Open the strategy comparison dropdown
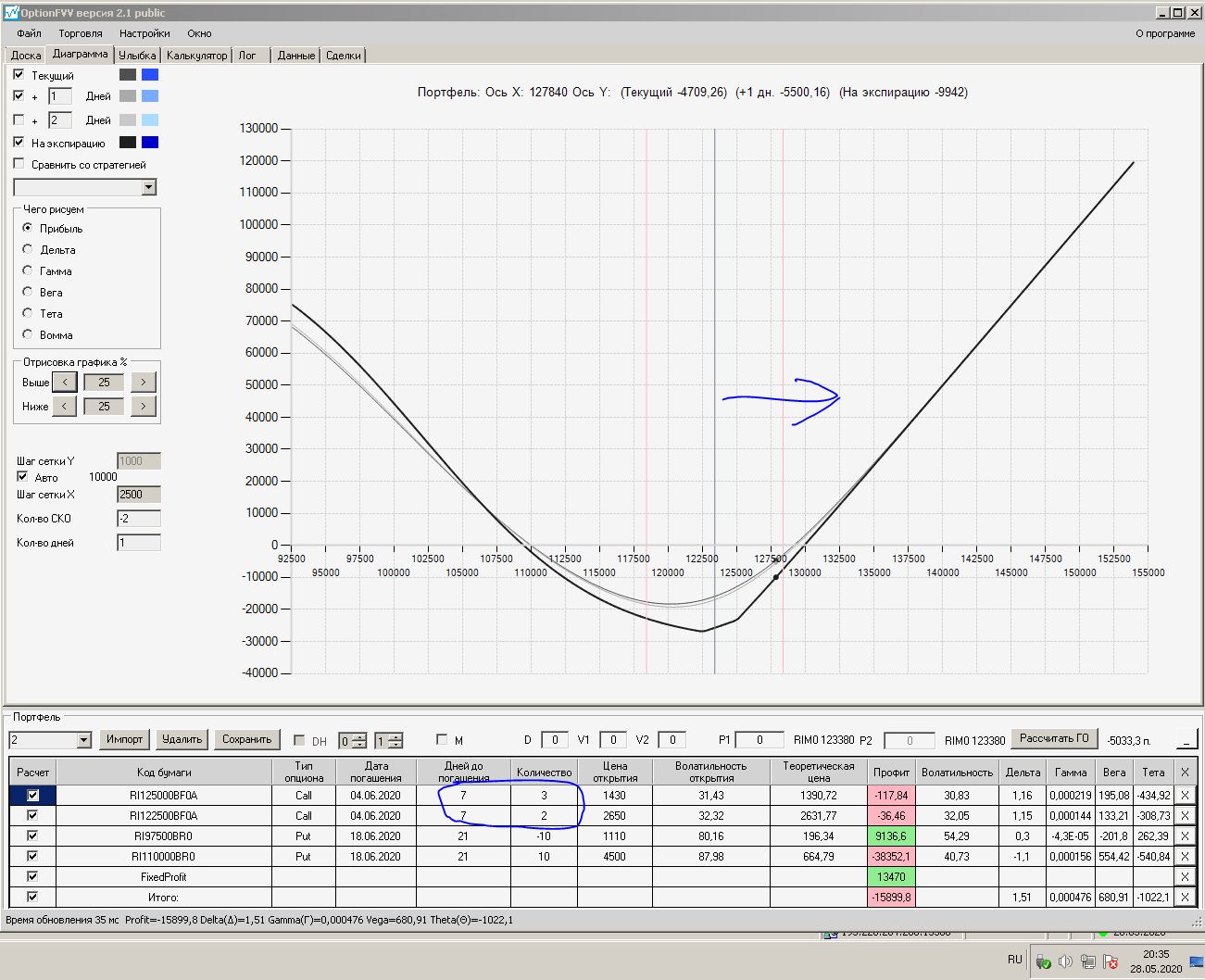The image size is (1205, 980). tap(148, 187)
